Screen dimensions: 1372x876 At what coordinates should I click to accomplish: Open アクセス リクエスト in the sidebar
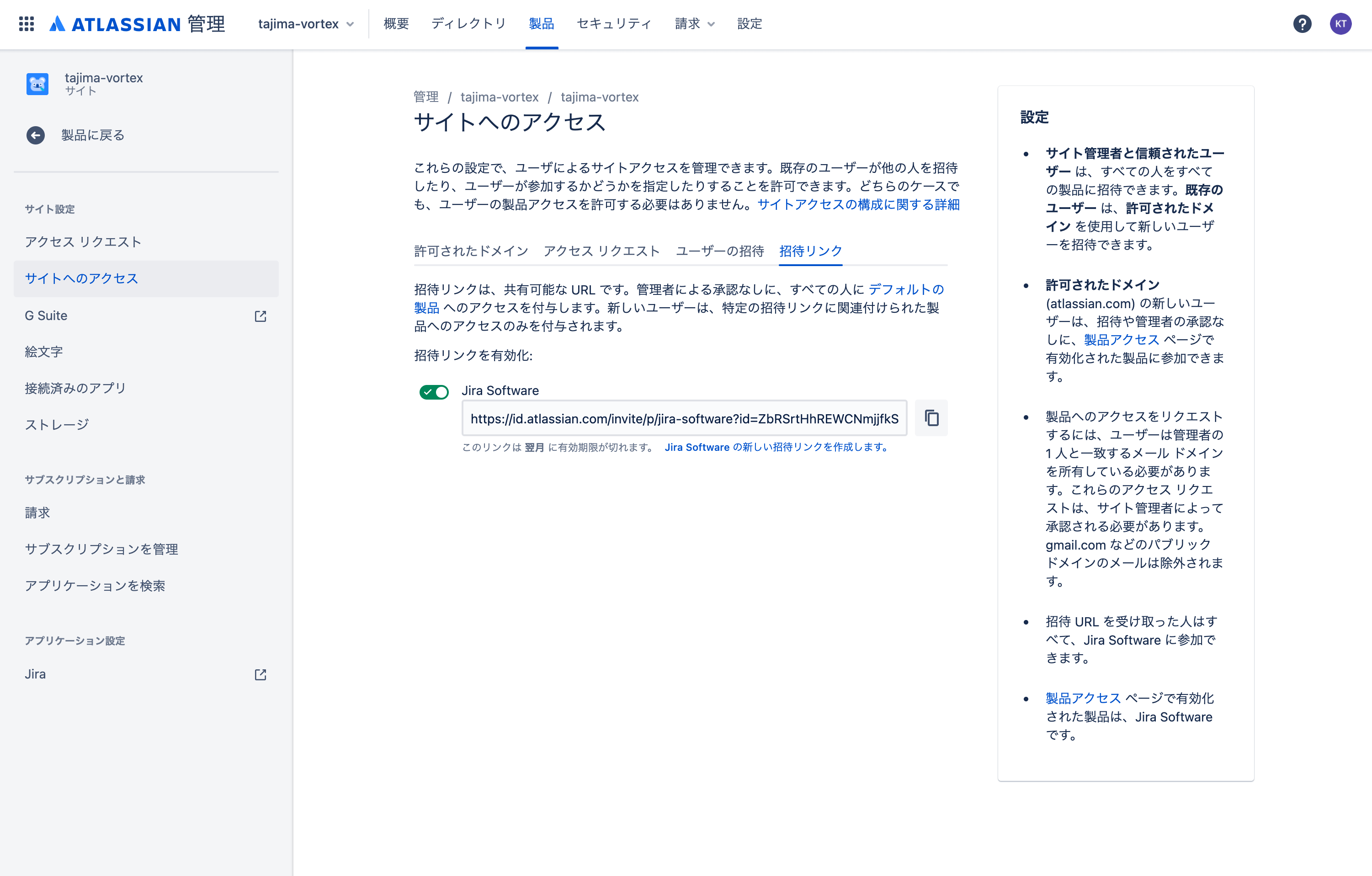tap(146, 242)
